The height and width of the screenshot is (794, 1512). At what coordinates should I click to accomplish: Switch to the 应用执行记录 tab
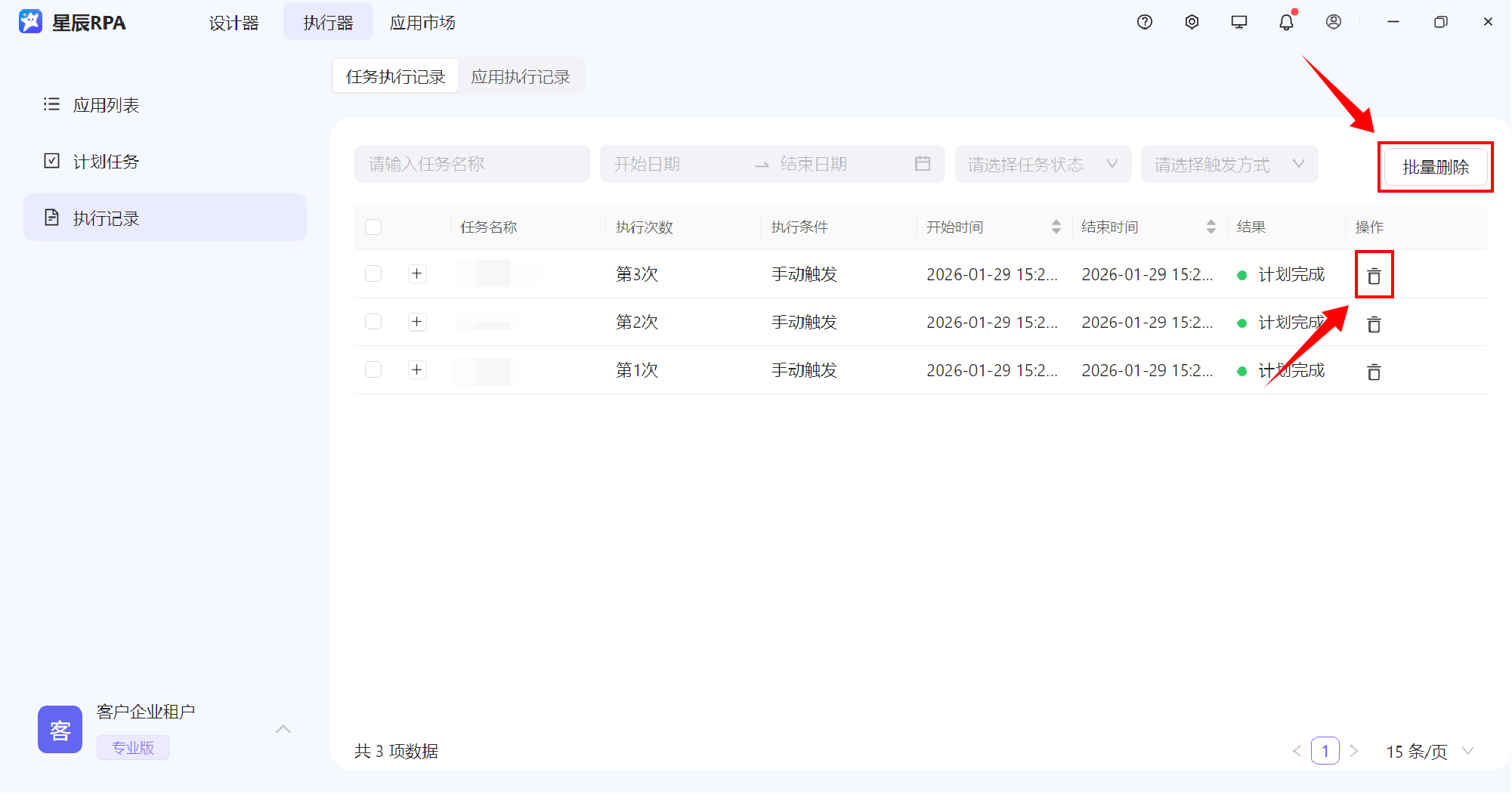coord(521,76)
